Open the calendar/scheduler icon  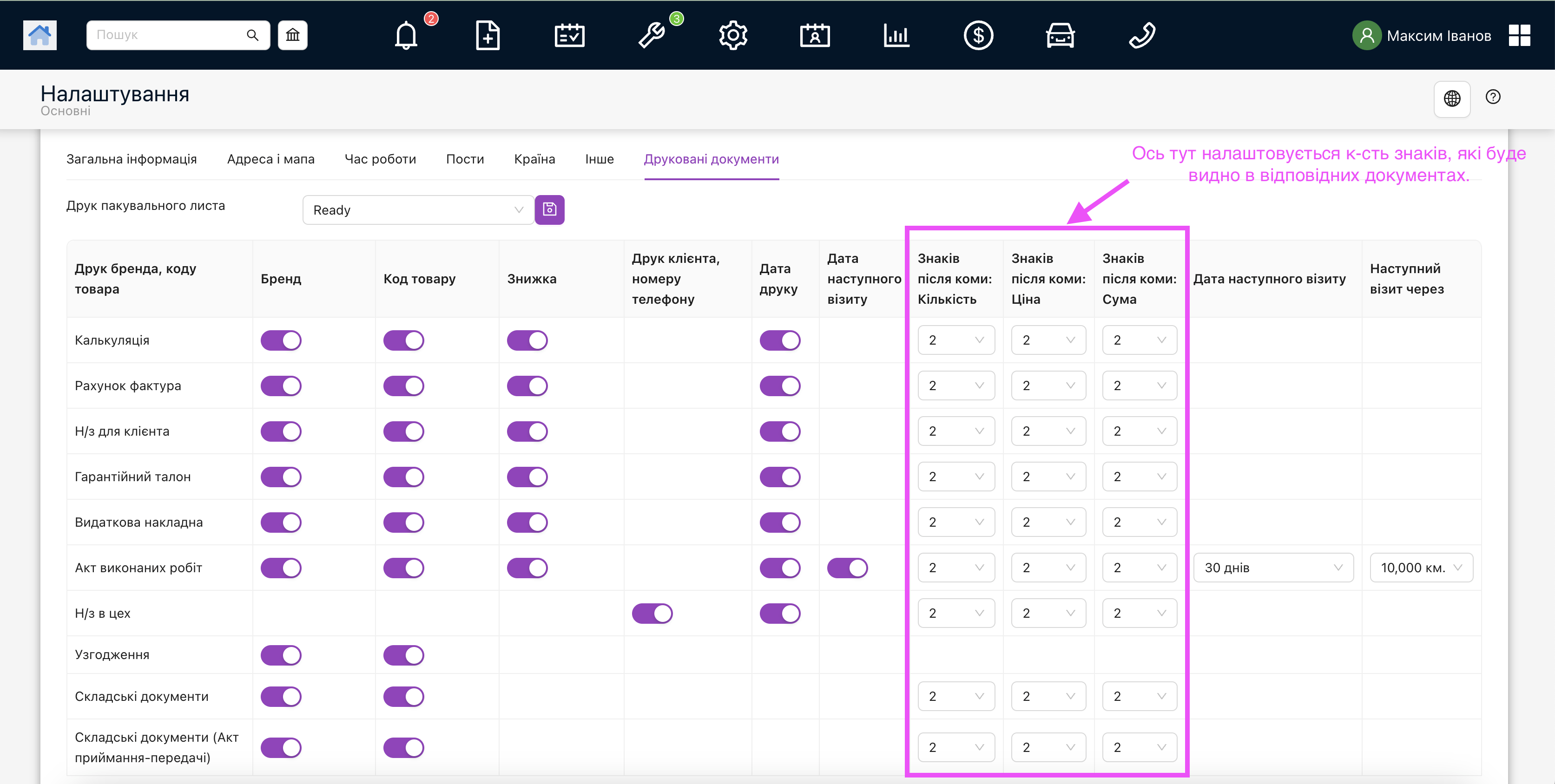pos(569,35)
